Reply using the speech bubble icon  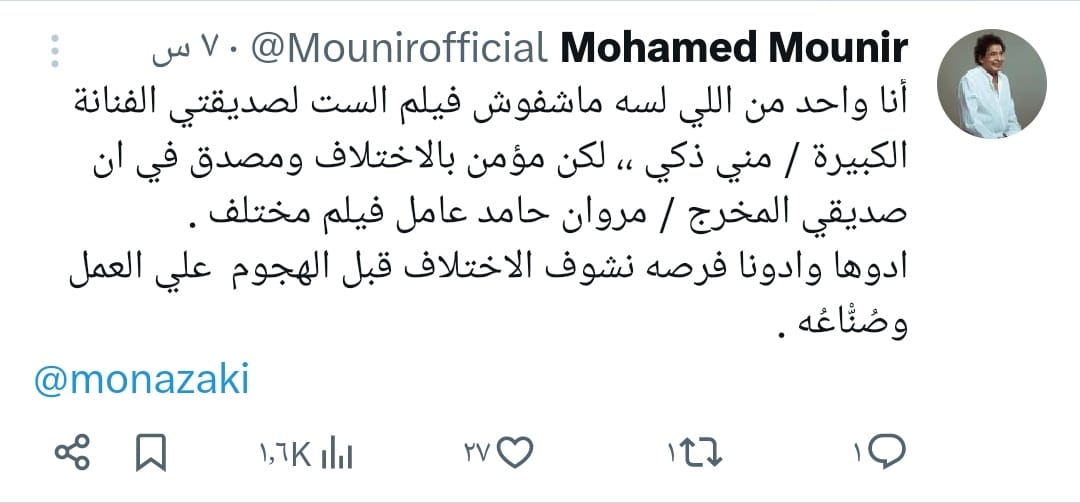tap(884, 454)
